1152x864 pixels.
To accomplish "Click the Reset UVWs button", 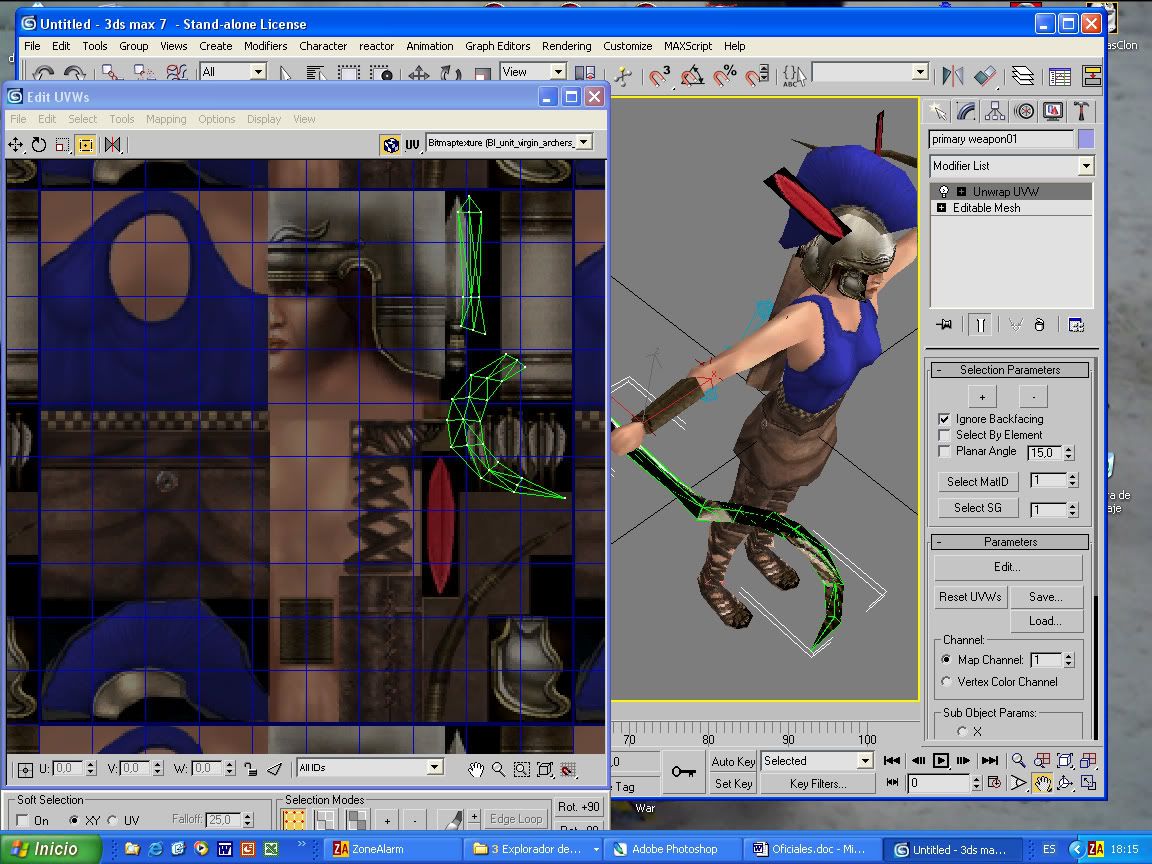I will (x=970, y=597).
